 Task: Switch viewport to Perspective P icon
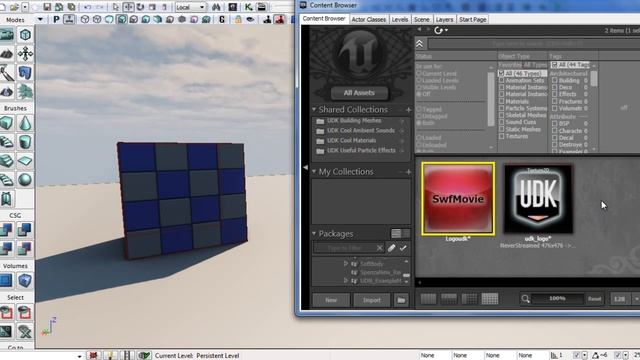tap(56, 20)
